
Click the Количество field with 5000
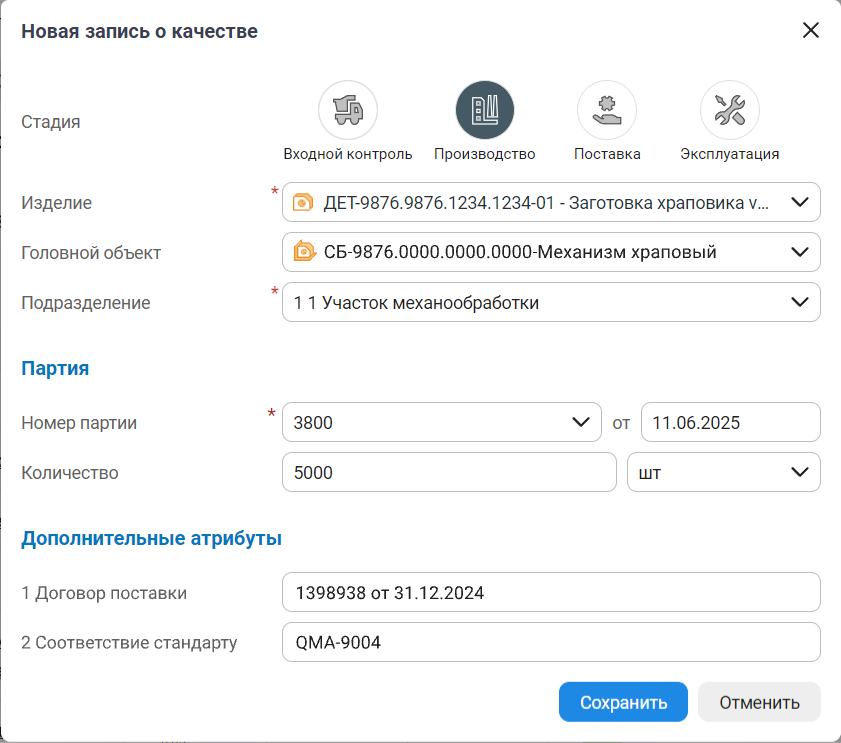[449, 472]
